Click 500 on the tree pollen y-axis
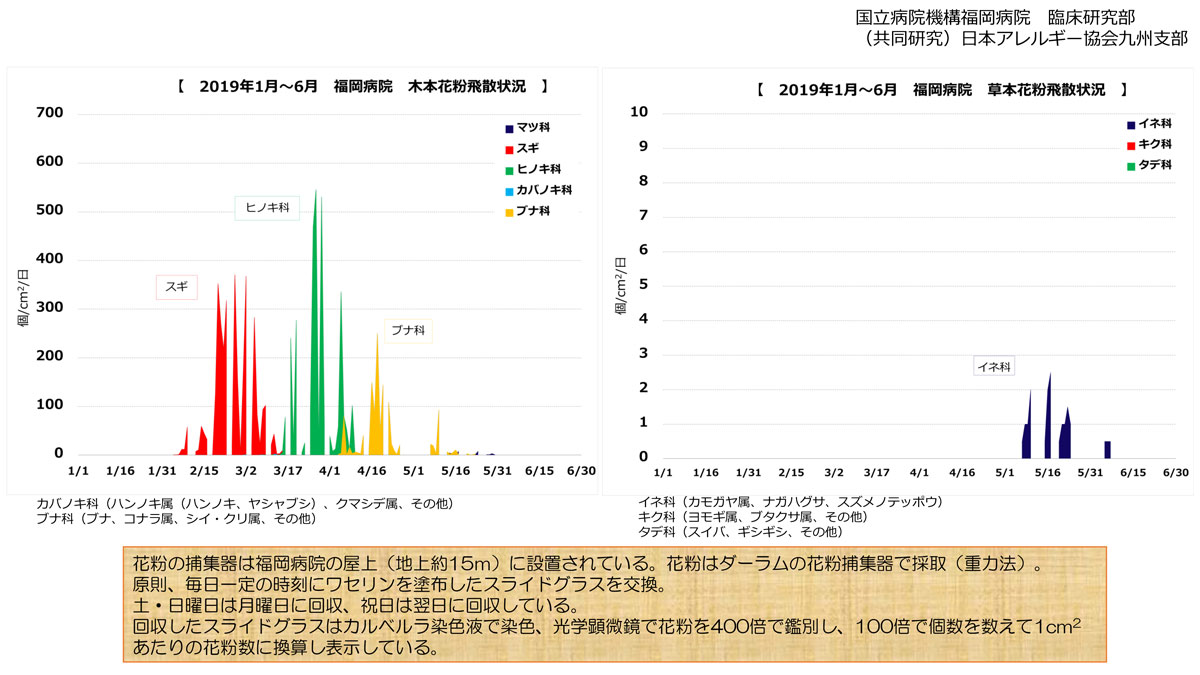 [x=51, y=211]
